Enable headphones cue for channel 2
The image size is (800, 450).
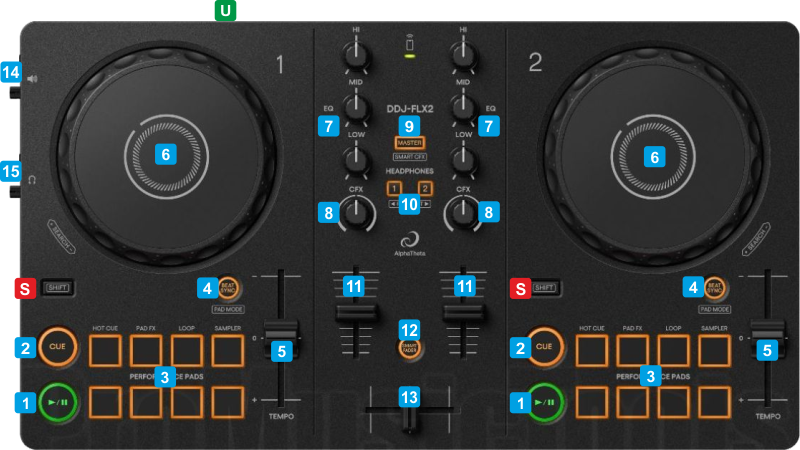[x=425, y=188]
